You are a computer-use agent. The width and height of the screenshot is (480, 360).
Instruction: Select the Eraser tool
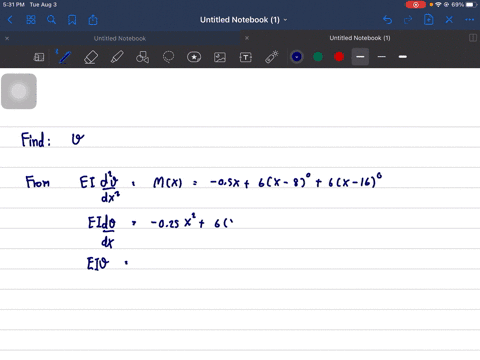point(91,57)
